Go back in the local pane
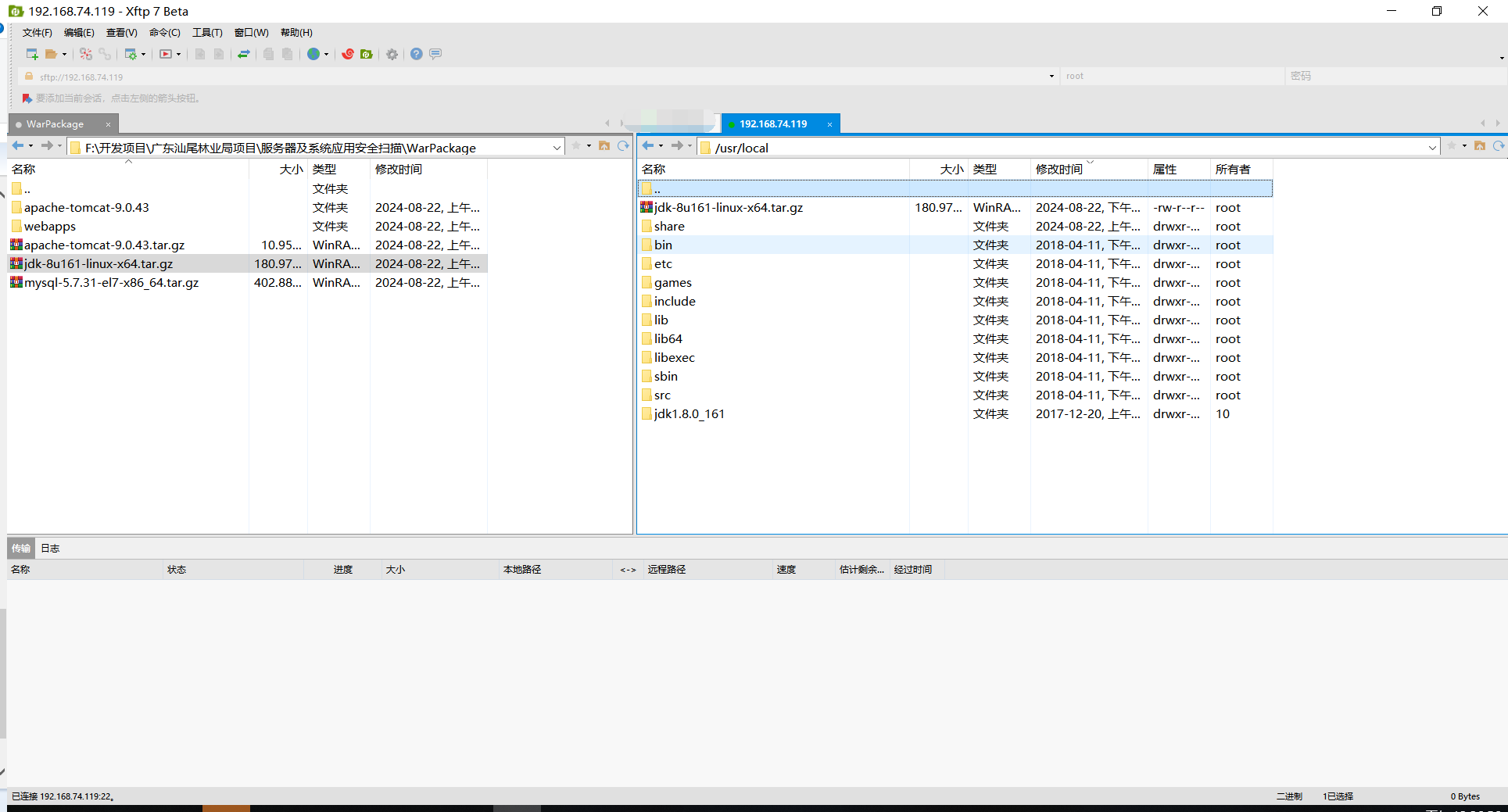 (17, 146)
